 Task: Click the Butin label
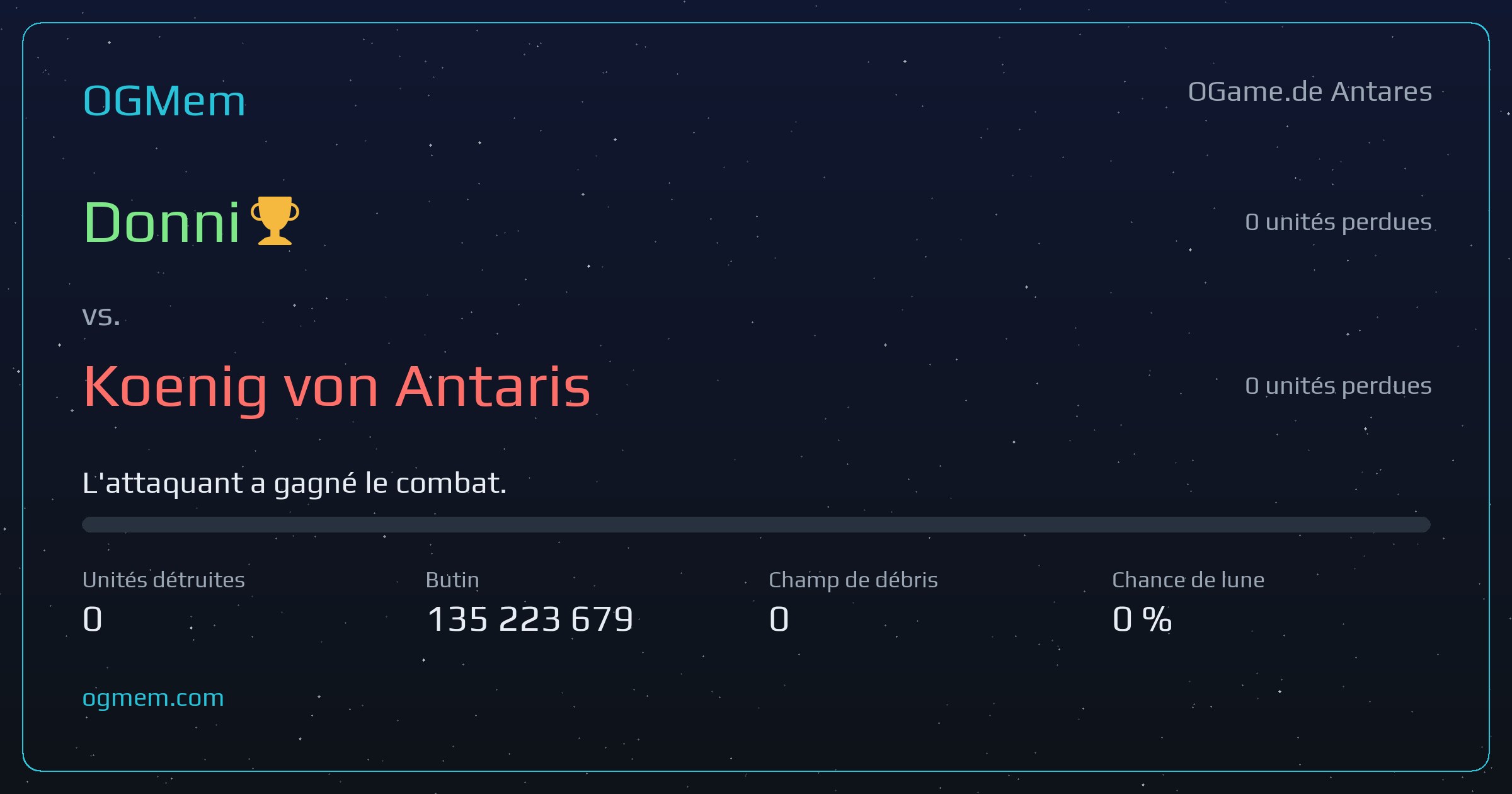(452, 580)
